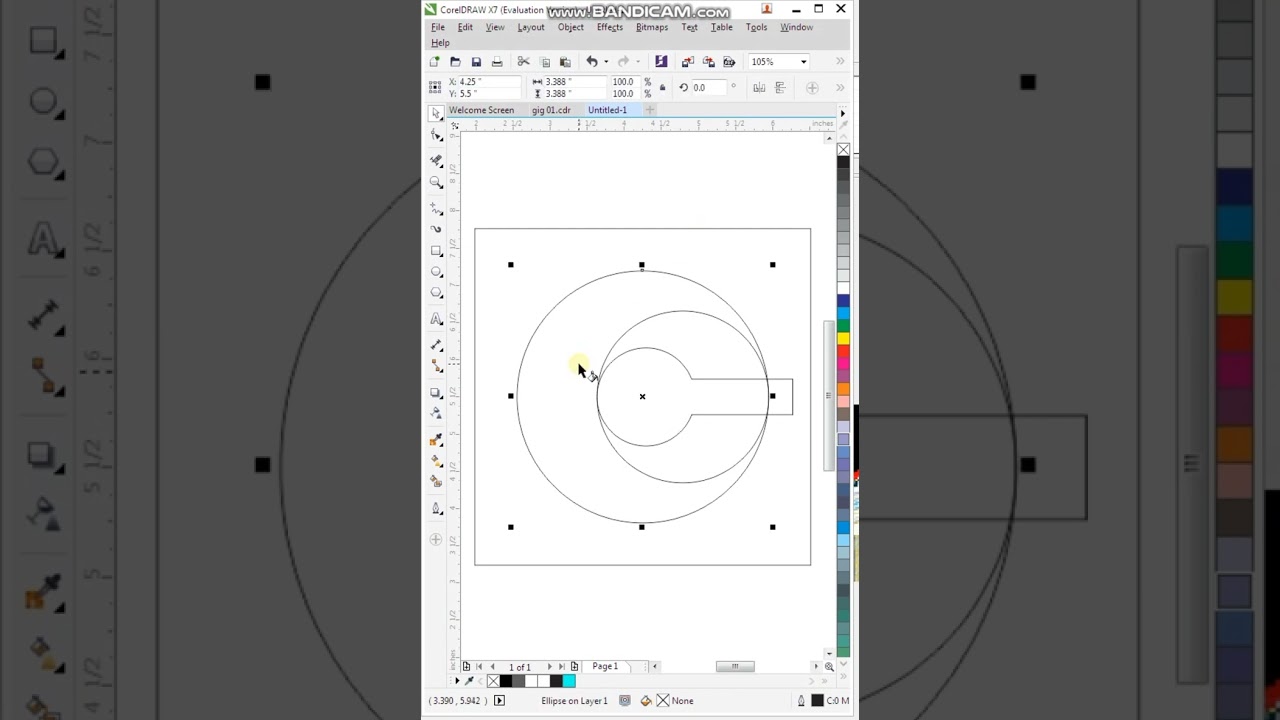Open the File menu
Viewport: 1280px width, 720px height.
(x=438, y=27)
